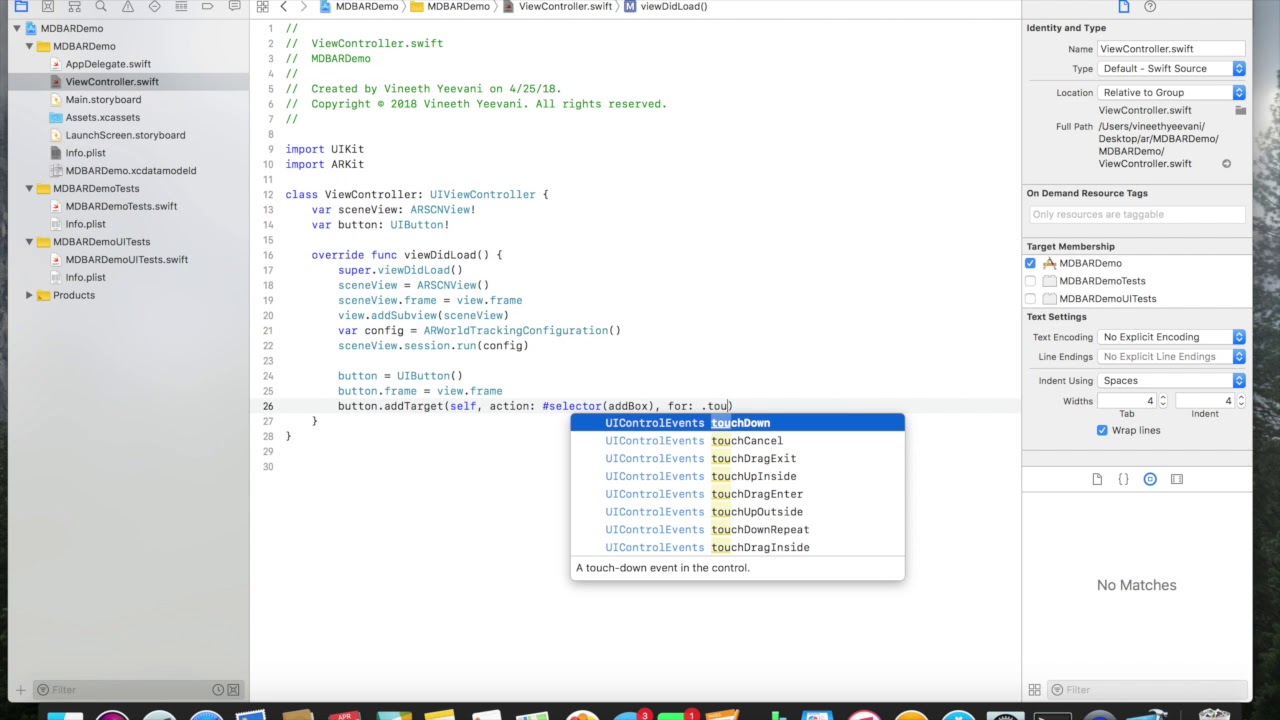Screen dimensions: 1280x720
Task: Open the Breakpoint navigator icon
Action: (207, 6)
